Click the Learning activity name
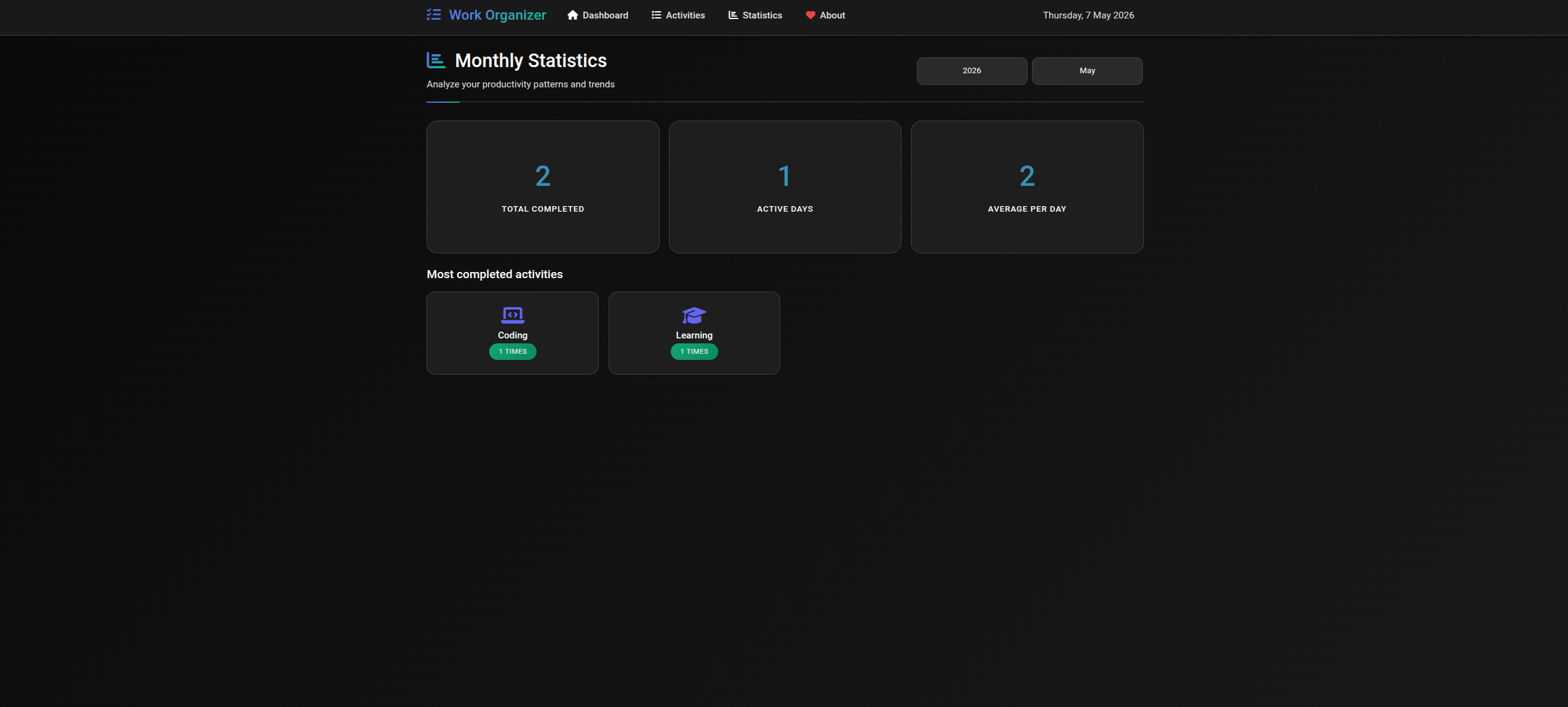Viewport: 1568px width, 707px height. (x=694, y=335)
